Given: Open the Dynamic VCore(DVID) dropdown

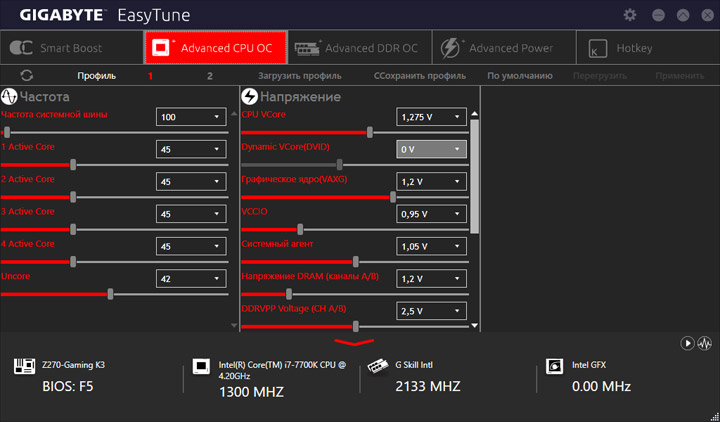Looking at the screenshot, I should (431, 149).
